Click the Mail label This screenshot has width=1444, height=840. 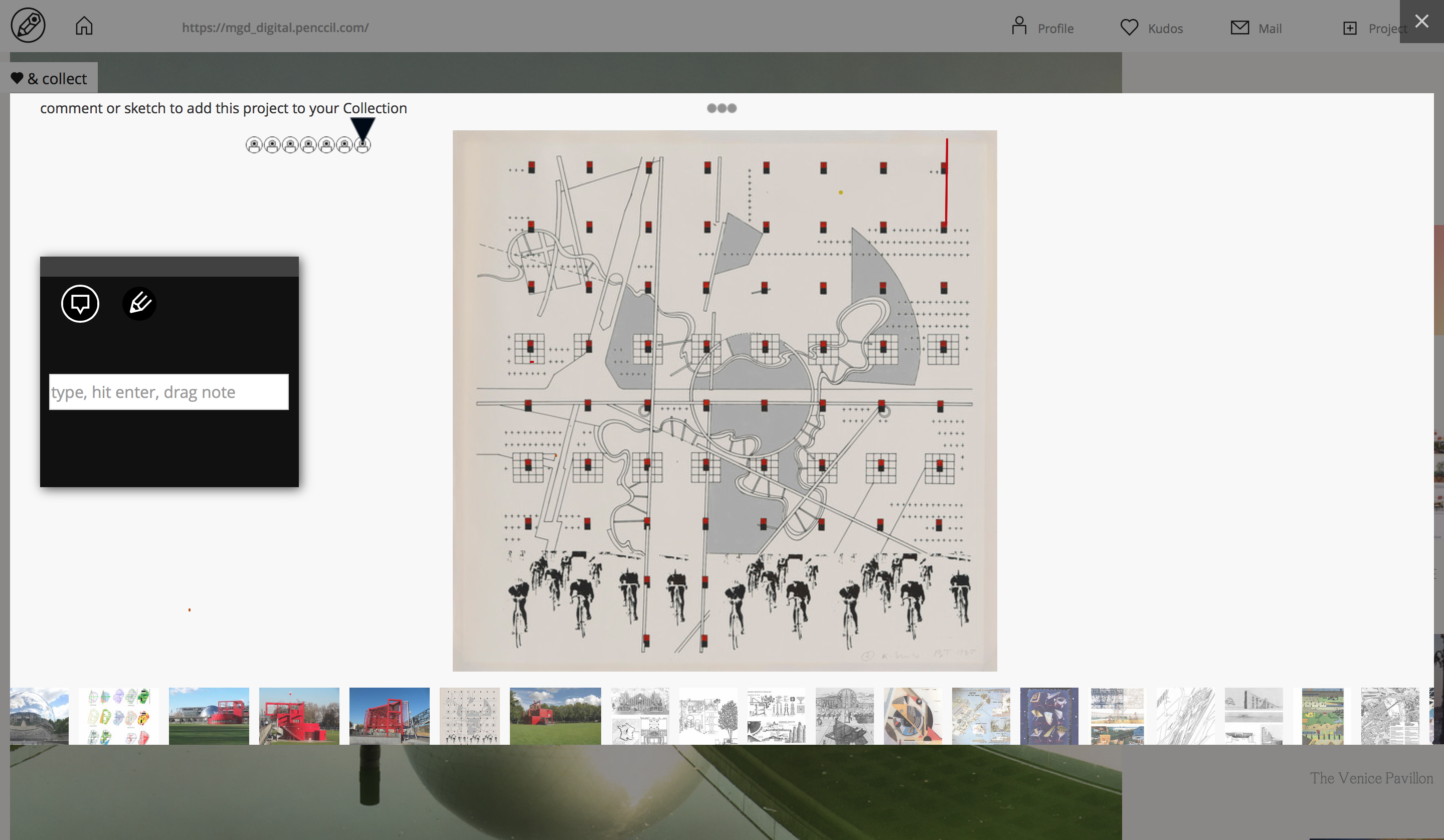point(1270,29)
